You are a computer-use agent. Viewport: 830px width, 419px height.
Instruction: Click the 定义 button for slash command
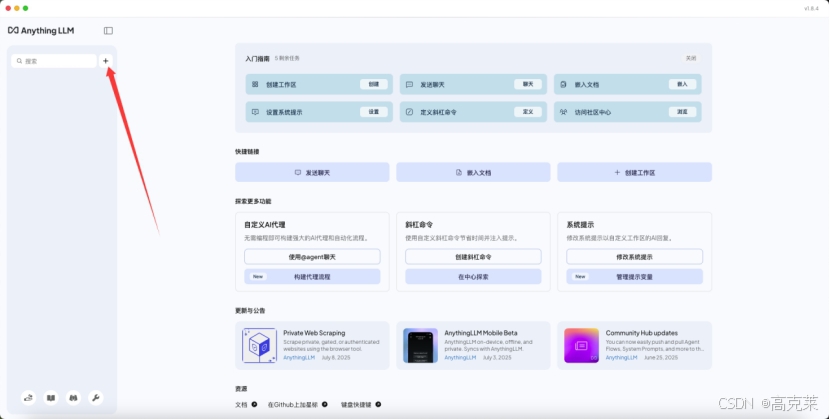point(528,112)
